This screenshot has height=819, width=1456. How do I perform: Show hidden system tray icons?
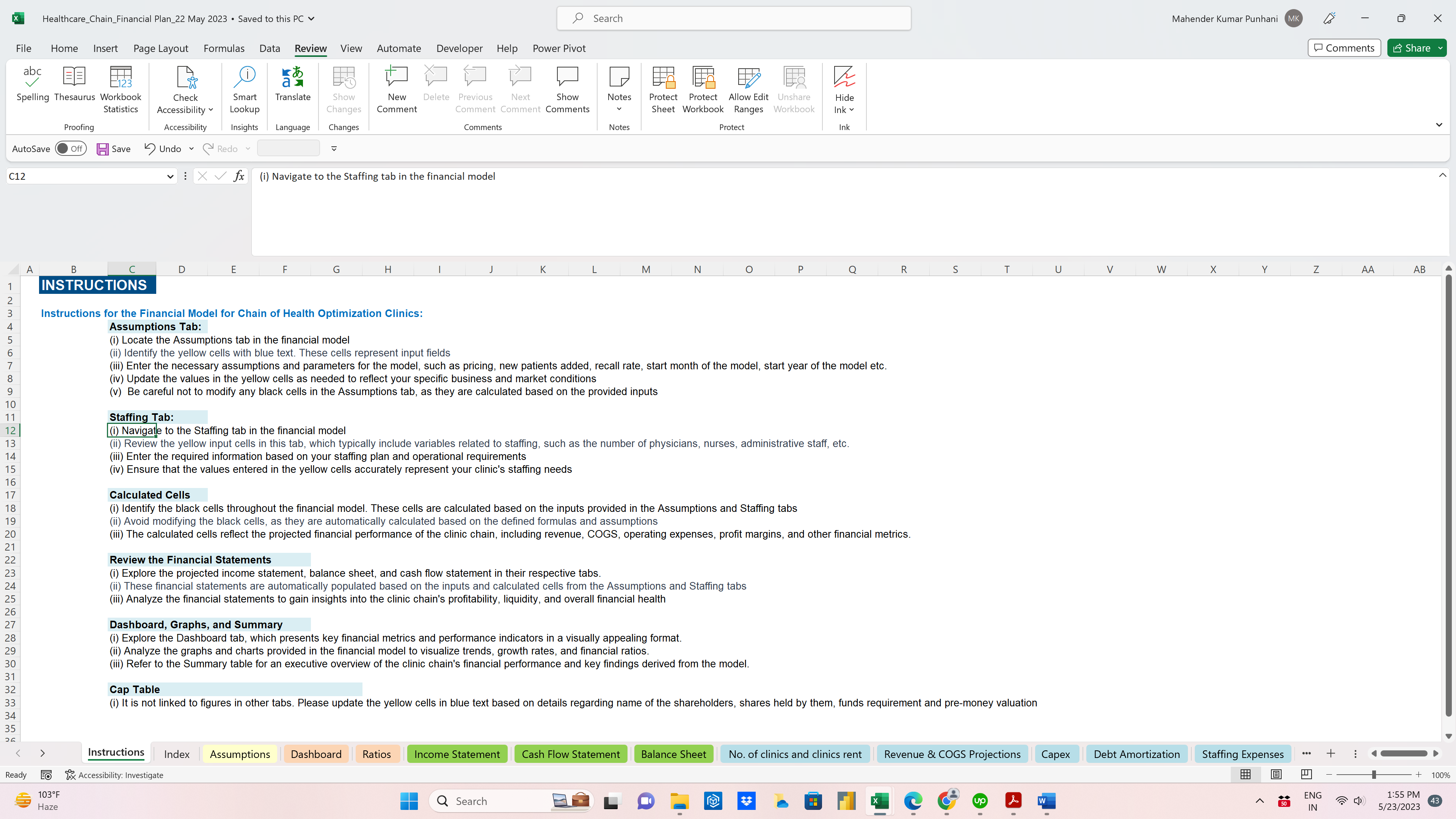coord(1259,801)
